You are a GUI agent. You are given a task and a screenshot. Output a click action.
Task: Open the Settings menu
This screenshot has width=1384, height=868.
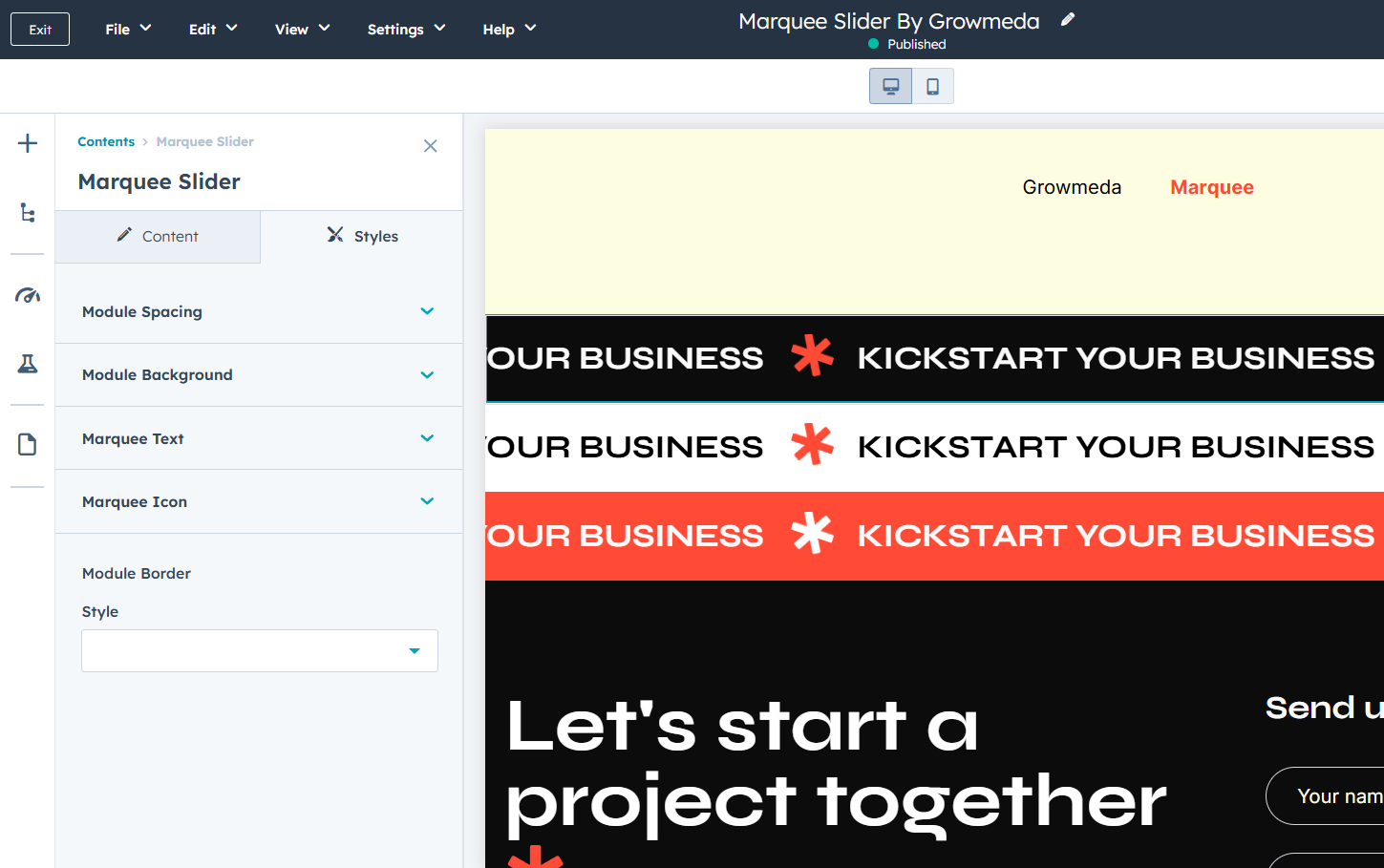[x=406, y=30]
